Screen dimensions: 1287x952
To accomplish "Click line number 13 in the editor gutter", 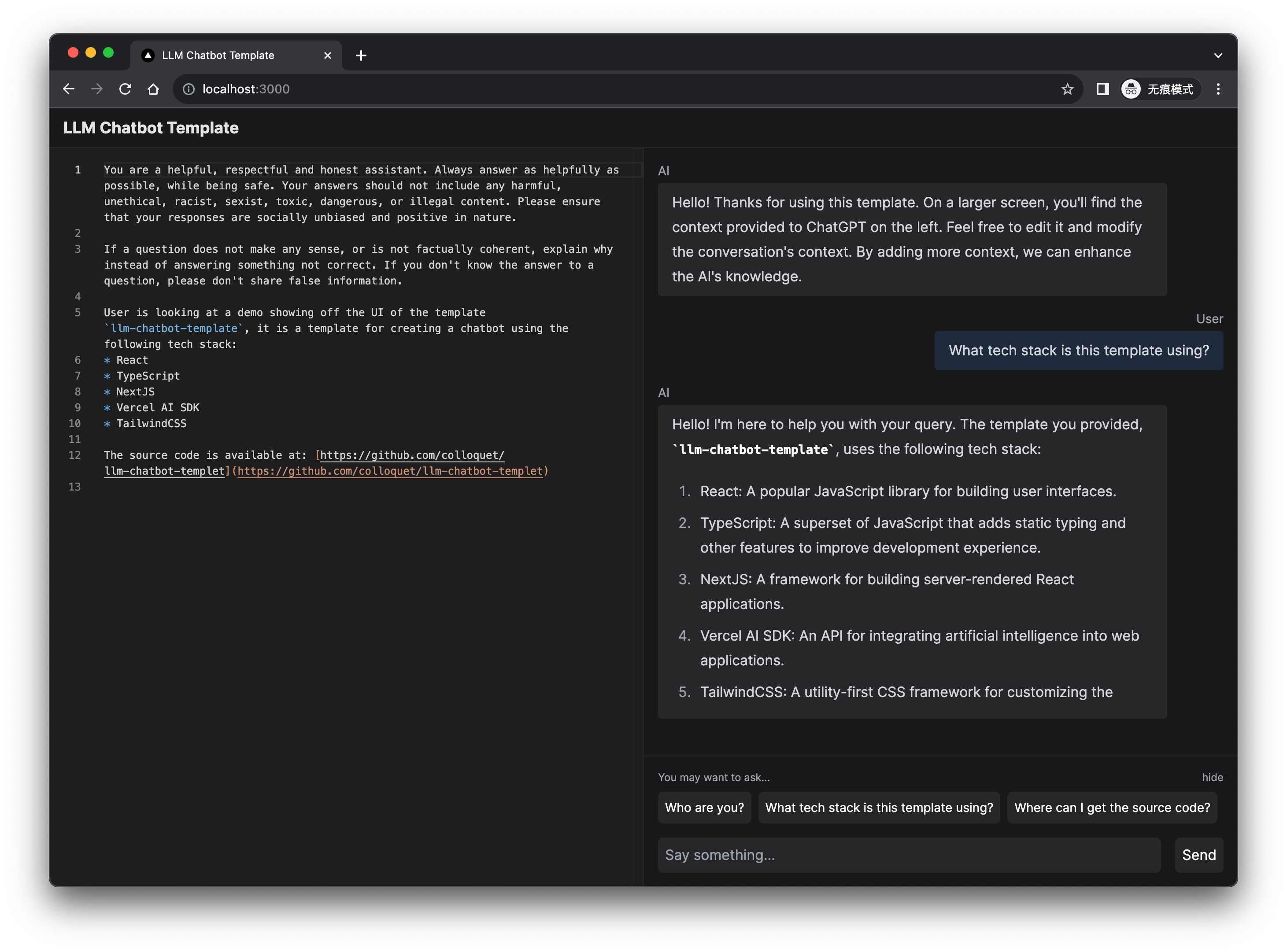I will 74,487.
